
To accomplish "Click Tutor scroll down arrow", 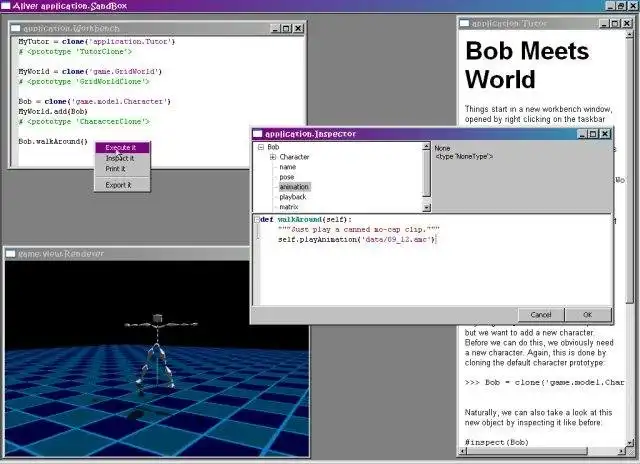I will 630,442.
